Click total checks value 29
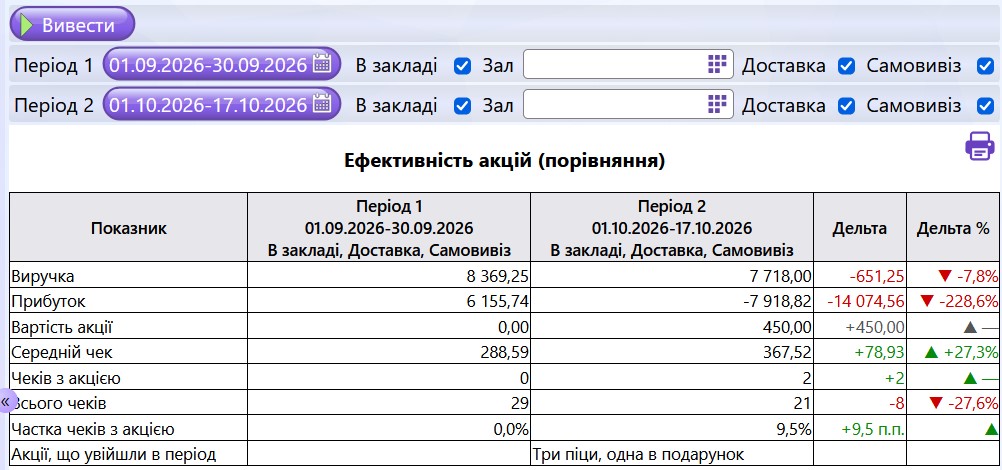The height and width of the screenshot is (470, 1002). [520, 403]
